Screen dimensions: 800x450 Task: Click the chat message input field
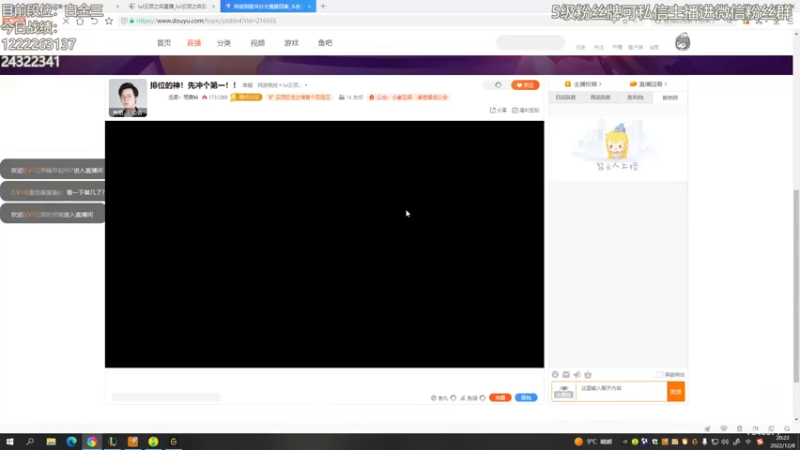point(621,391)
